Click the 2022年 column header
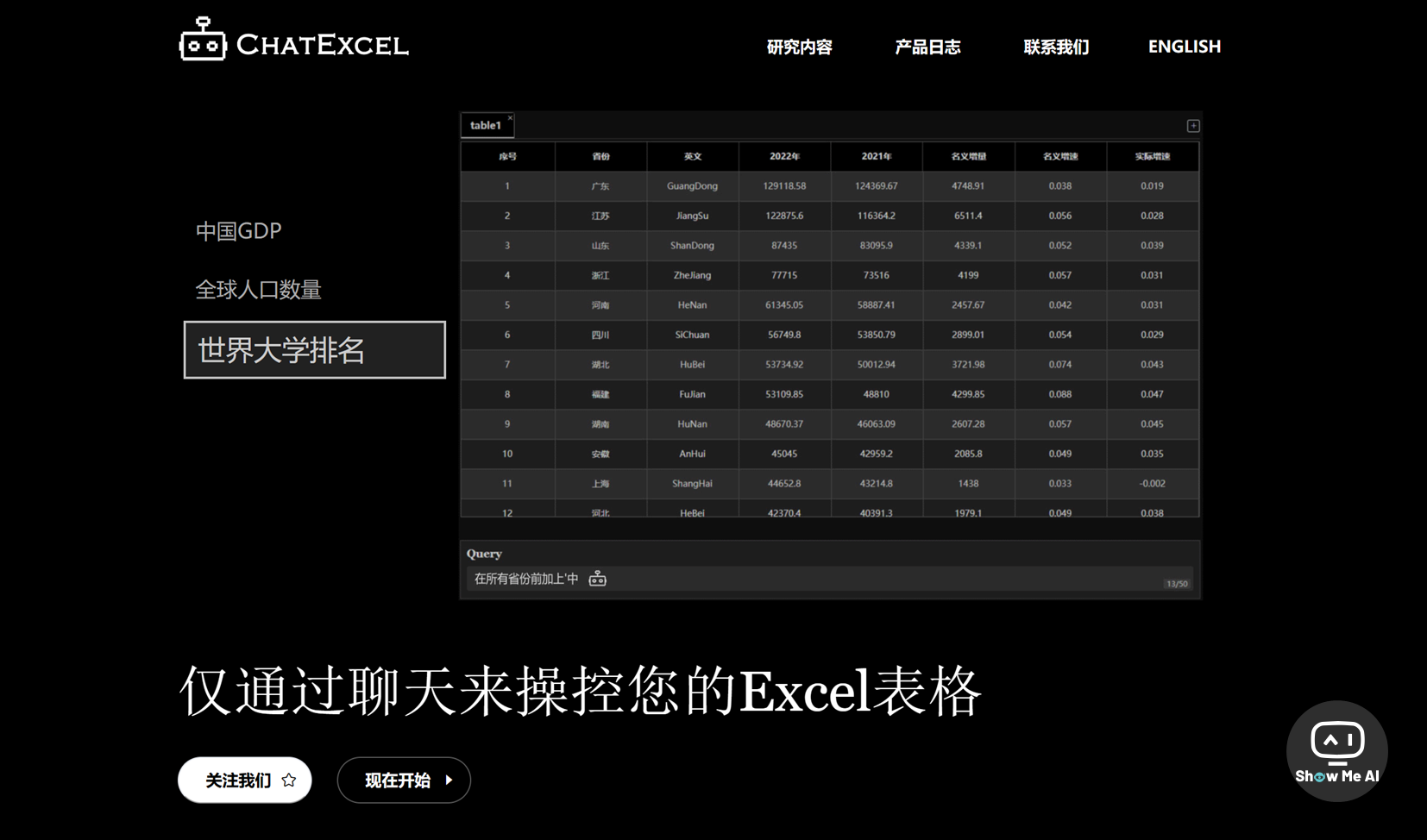The width and height of the screenshot is (1427, 840). pyautogui.click(x=784, y=156)
